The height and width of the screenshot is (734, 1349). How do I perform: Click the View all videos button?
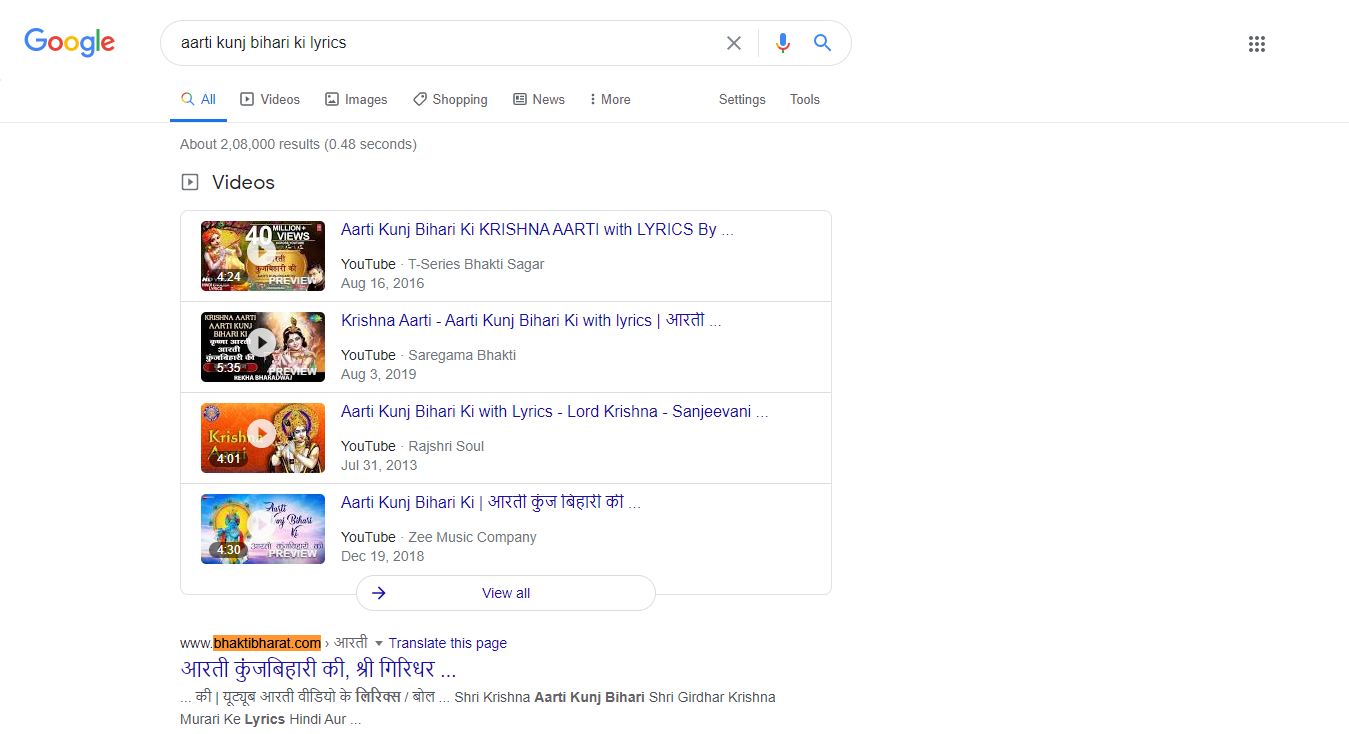506,593
